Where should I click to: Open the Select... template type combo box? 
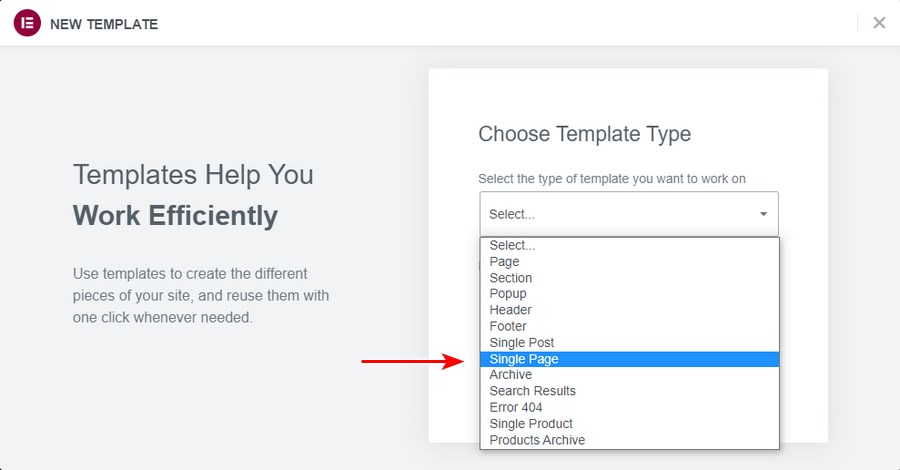pos(628,214)
